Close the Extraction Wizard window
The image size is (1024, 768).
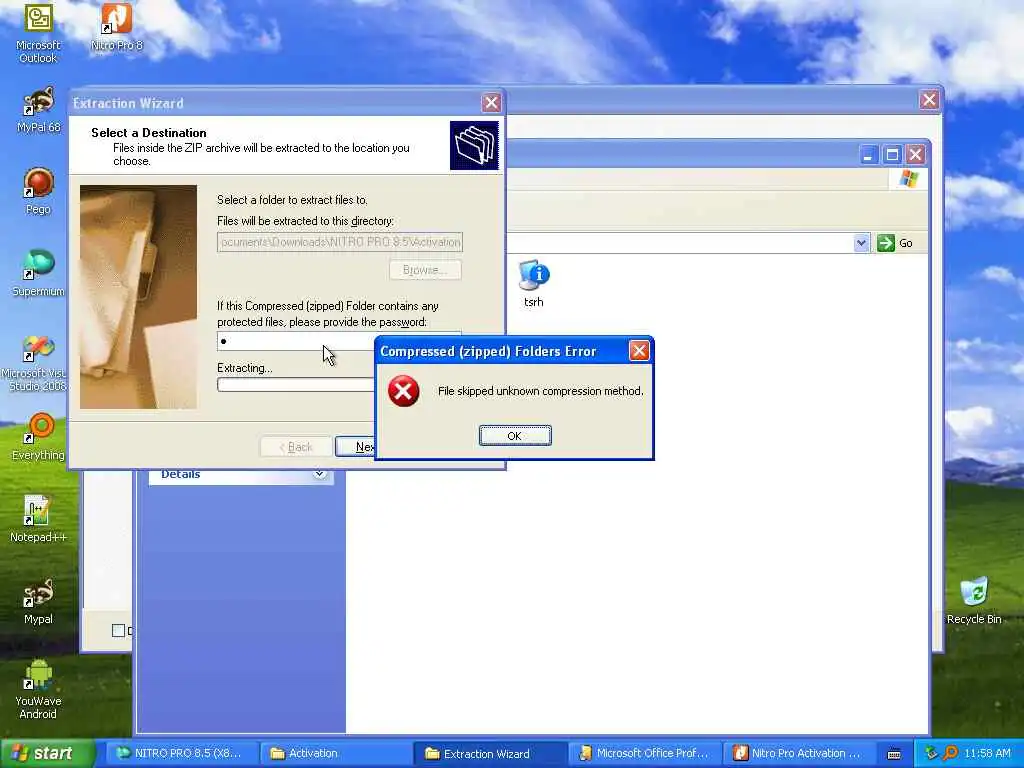[491, 103]
